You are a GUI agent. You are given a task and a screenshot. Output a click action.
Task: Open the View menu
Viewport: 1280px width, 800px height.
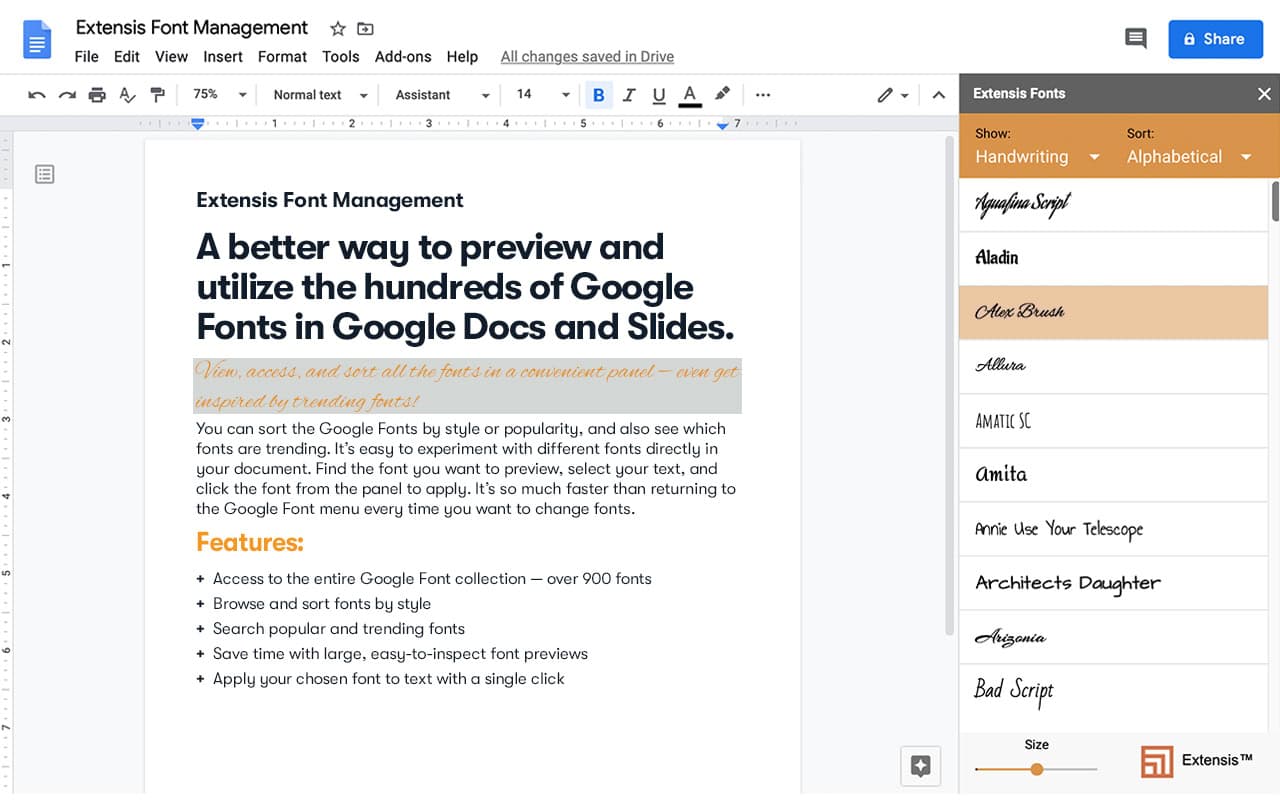[171, 57]
